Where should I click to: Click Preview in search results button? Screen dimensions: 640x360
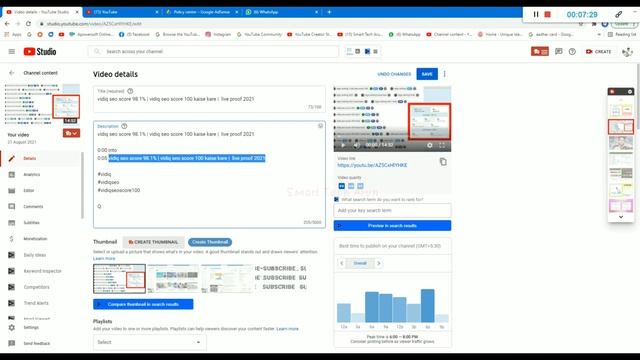coord(392,225)
